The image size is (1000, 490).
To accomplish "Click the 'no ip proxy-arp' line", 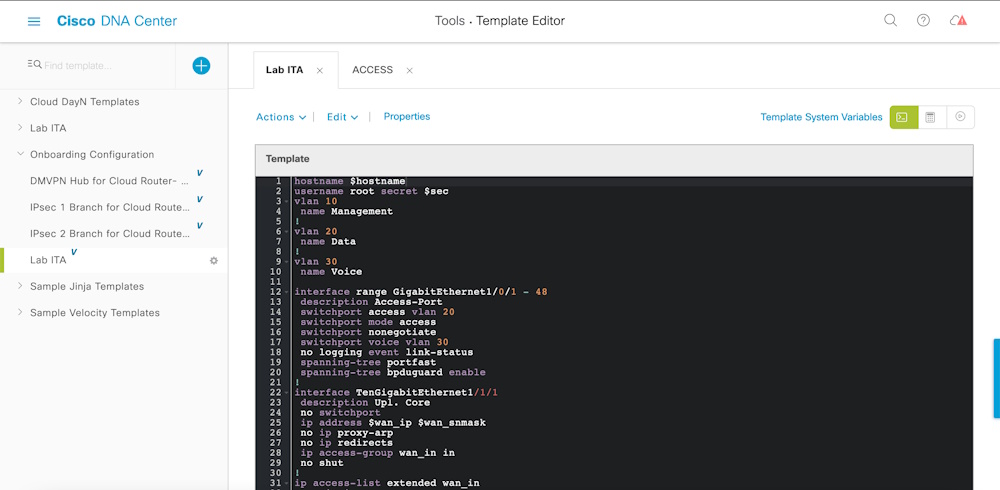I will pos(346,433).
